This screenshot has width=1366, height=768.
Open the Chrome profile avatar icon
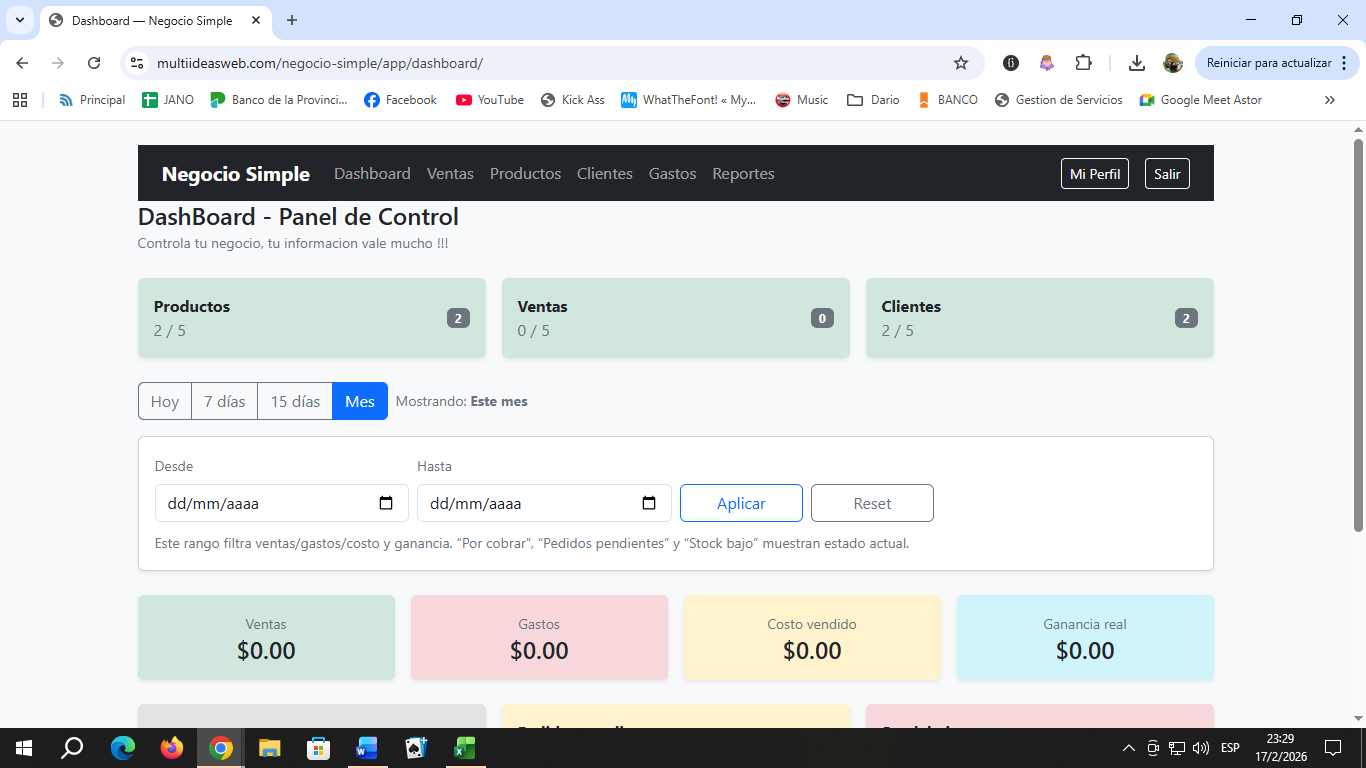tap(1170, 62)
